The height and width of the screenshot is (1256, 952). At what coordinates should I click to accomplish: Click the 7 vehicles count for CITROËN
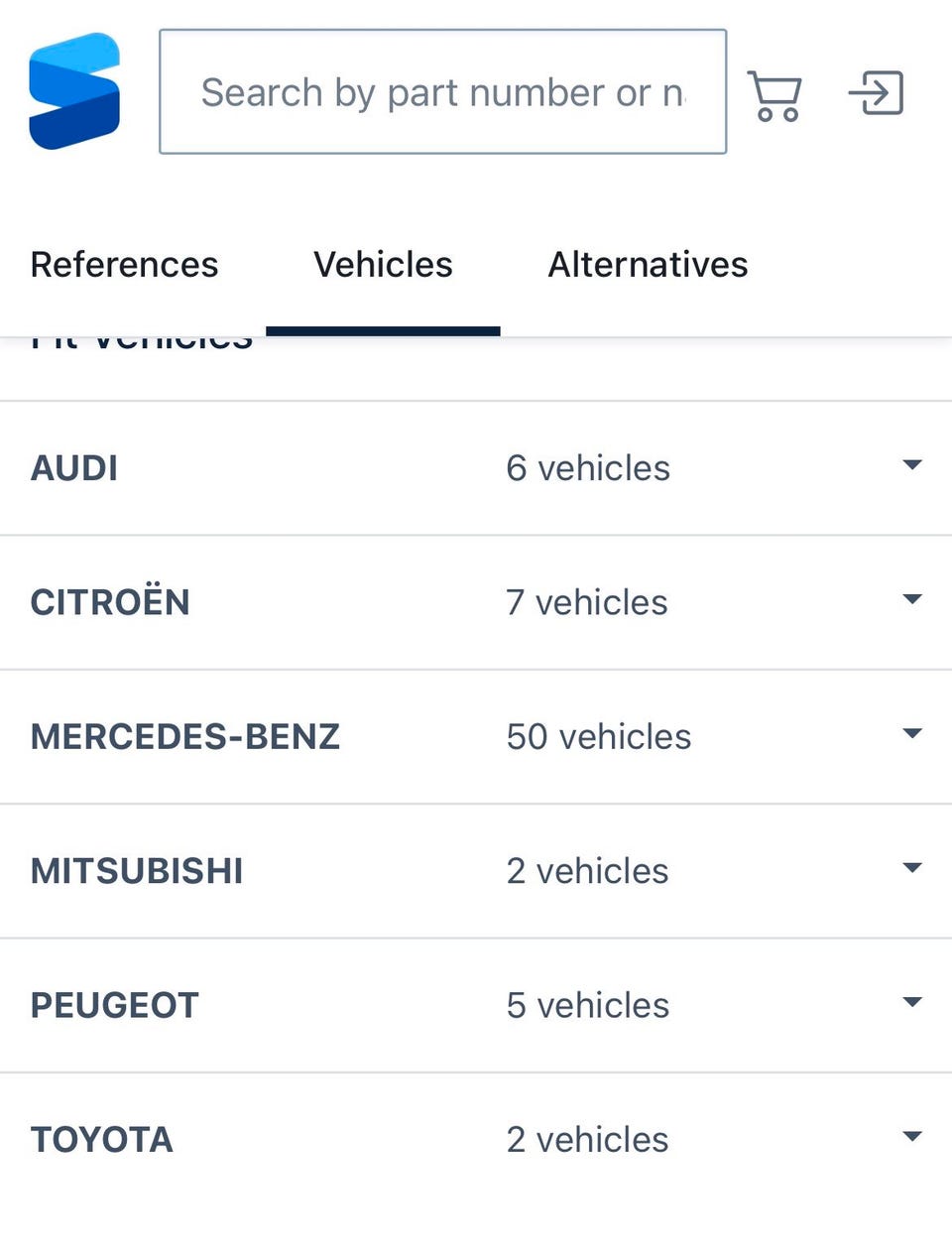click(x=586, y=602)
